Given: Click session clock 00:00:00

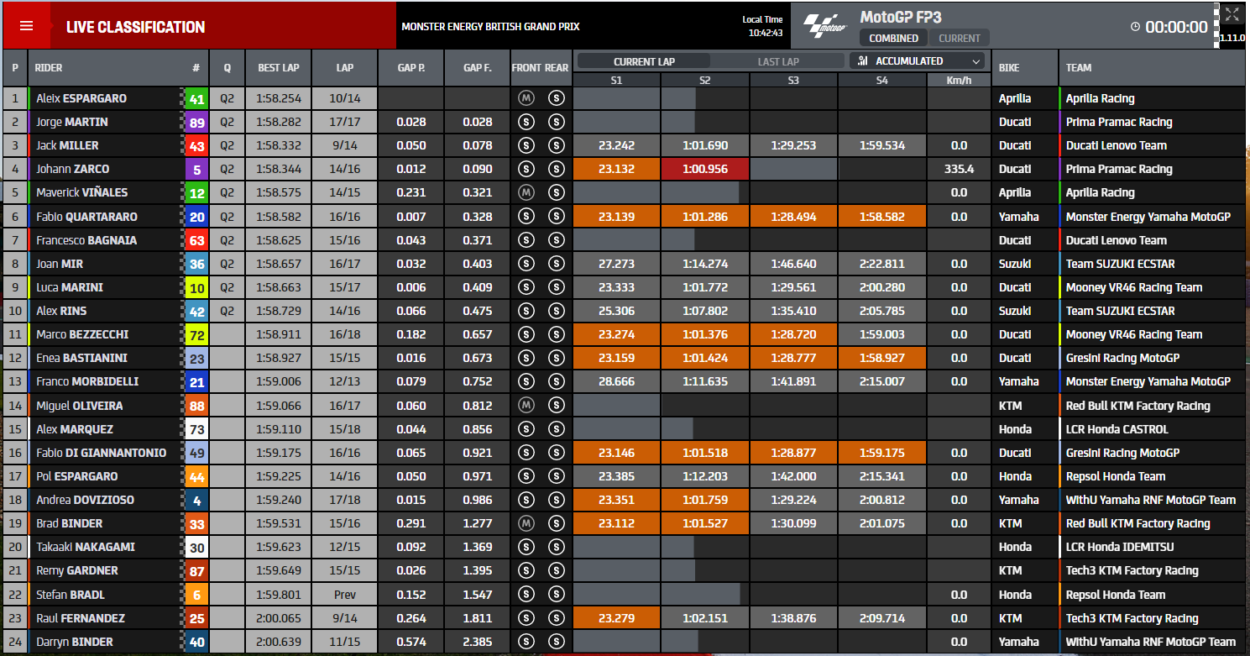Looking at the screenshot, I should 1176,28.
